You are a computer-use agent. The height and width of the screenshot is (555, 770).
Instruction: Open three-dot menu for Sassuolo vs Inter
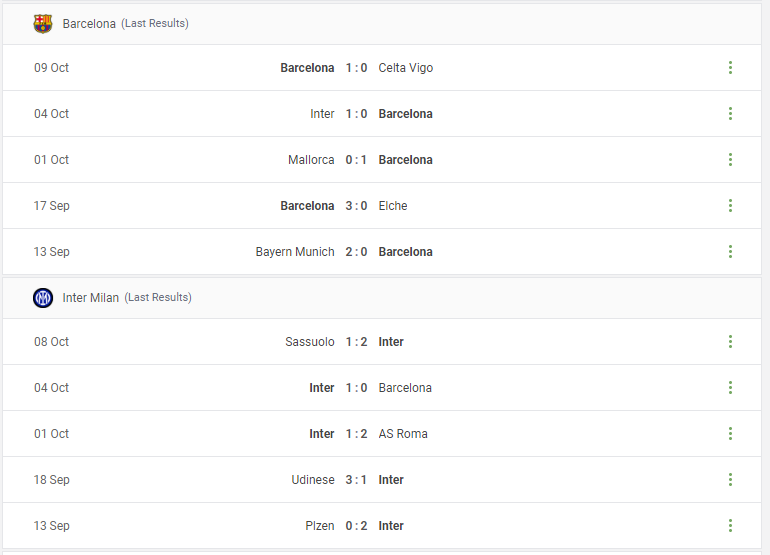click(x=730, y=342)
